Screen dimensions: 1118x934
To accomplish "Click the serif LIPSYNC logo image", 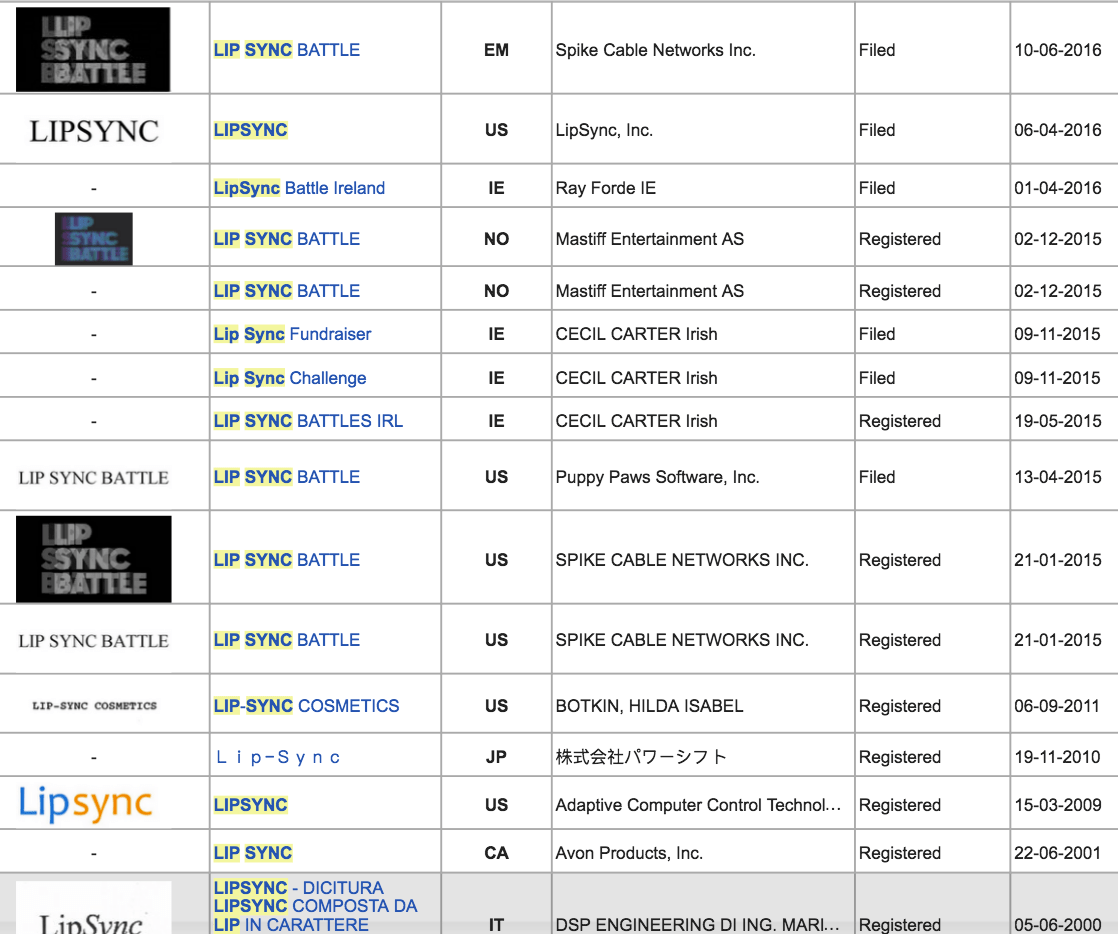I will tap(93, 131).
